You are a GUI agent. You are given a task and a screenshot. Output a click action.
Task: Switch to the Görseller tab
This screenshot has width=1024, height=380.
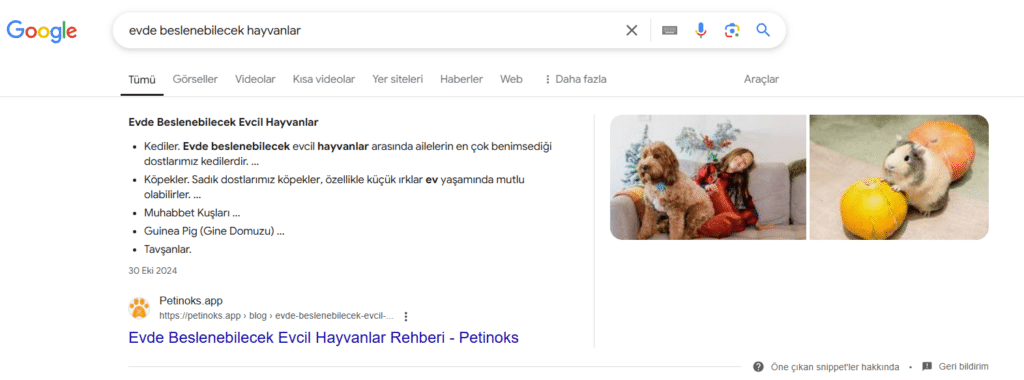(x=195, y=79)
